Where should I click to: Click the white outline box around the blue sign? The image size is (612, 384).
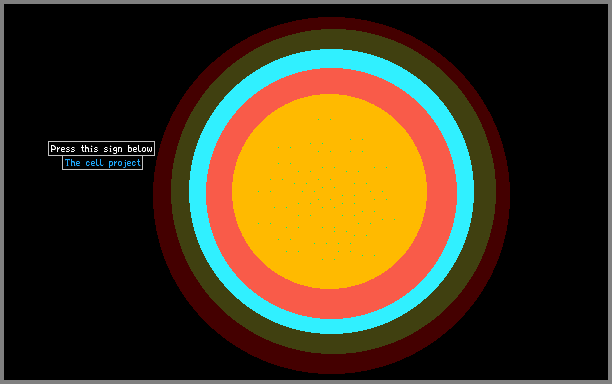(x=102, y=163)
